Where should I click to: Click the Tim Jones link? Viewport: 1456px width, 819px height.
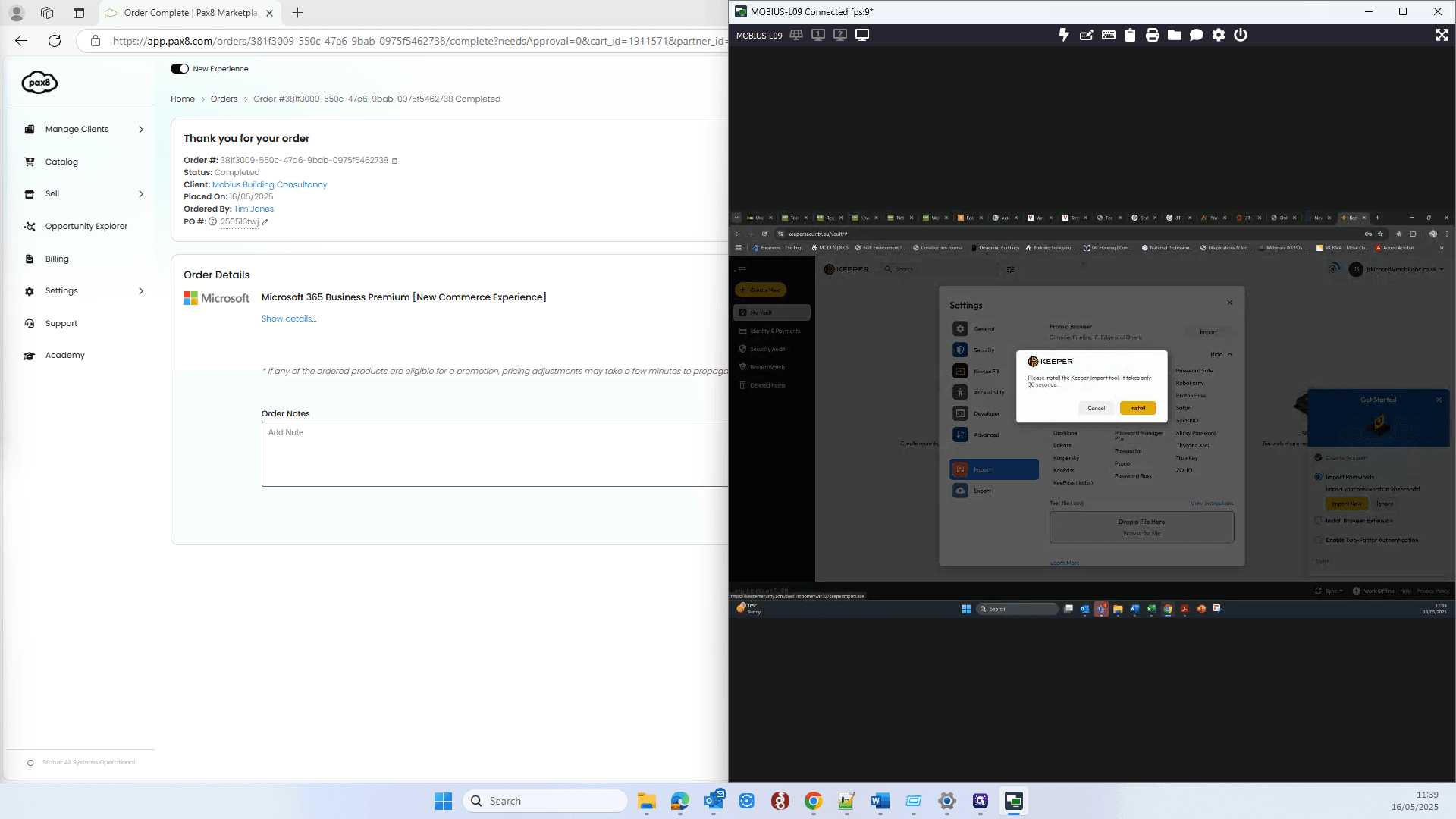[x=254, y=209]
